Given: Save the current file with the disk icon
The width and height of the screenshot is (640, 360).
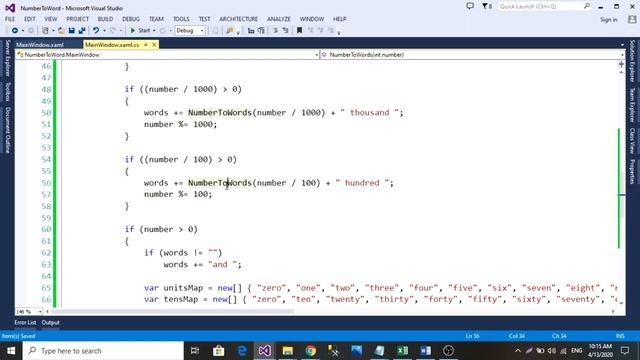Looking at the screenshot, I should coord(71,31).
